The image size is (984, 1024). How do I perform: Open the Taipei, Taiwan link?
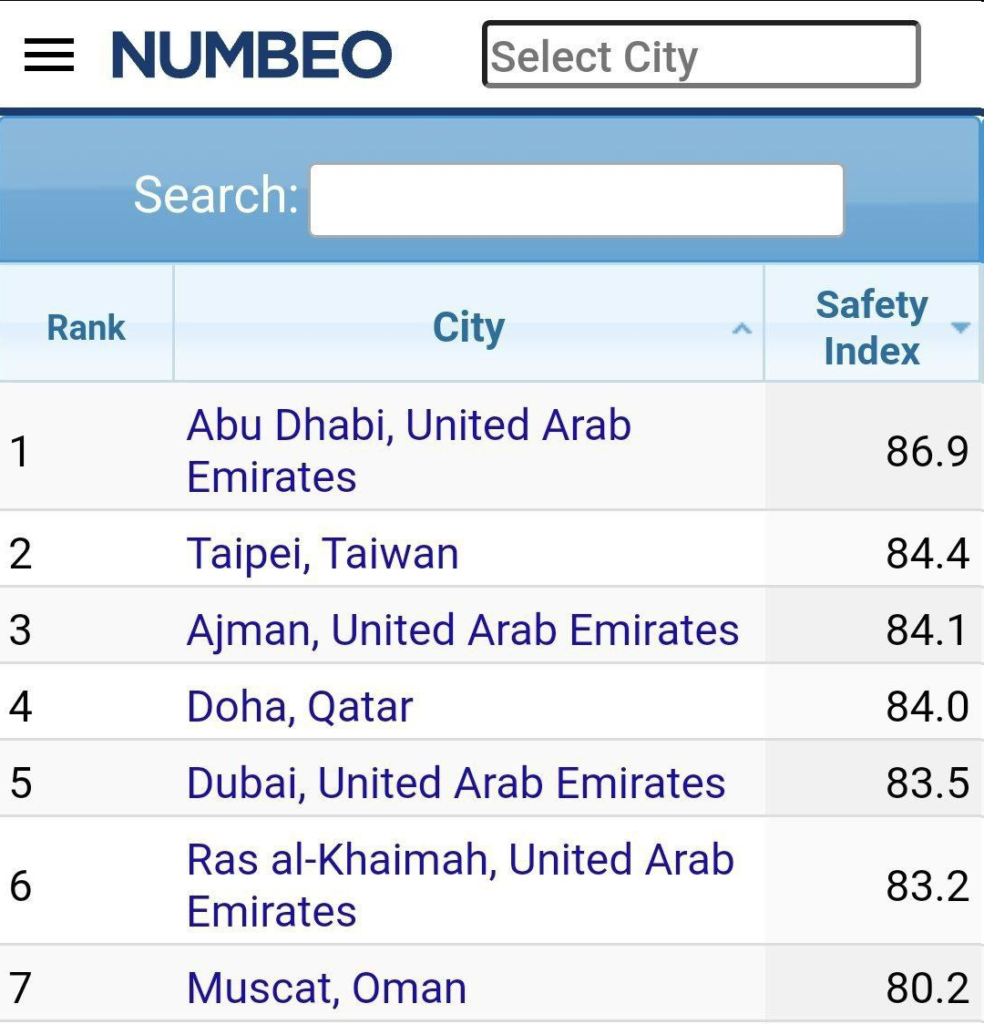323,554
